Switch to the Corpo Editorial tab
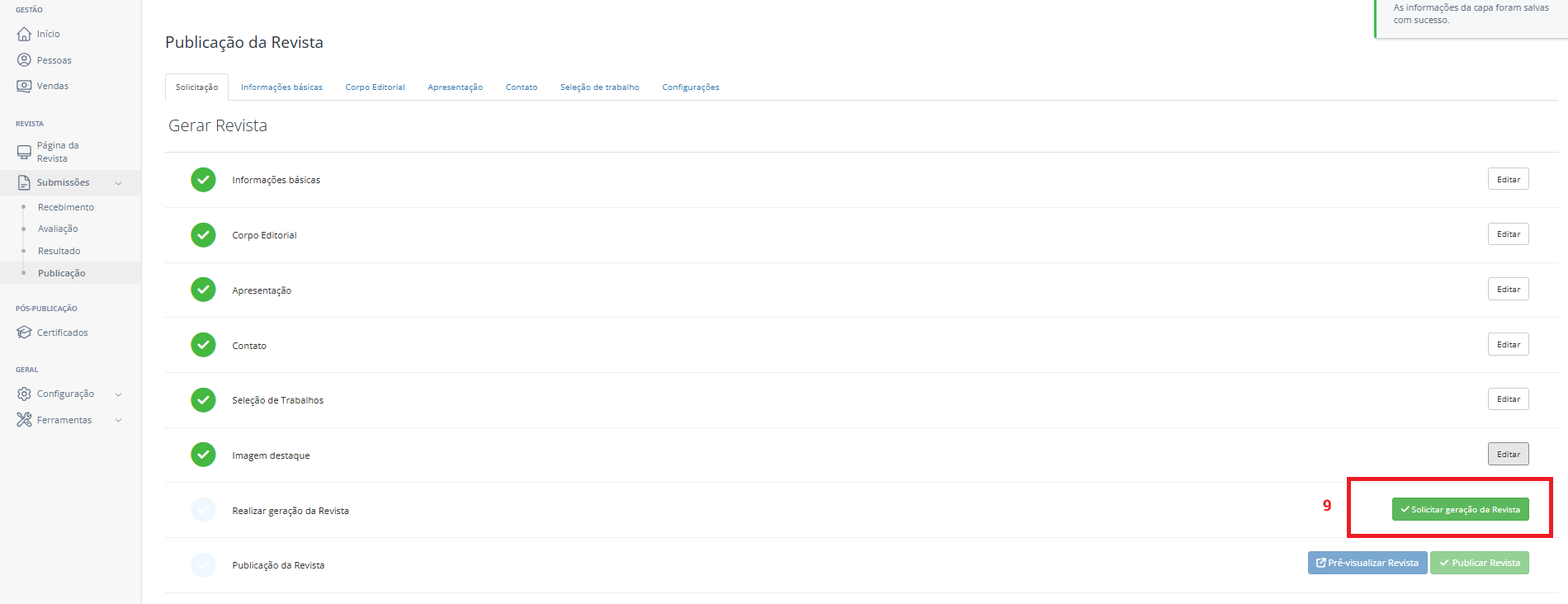Image resolution: width=1568 pixels, height=604 pixels. 375,87
